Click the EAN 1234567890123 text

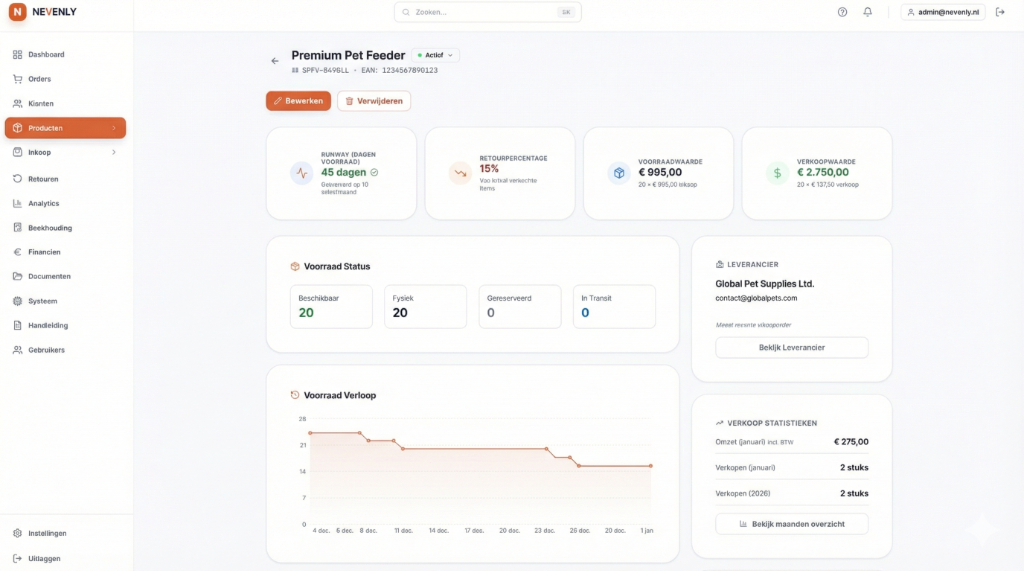click(399, 71)
